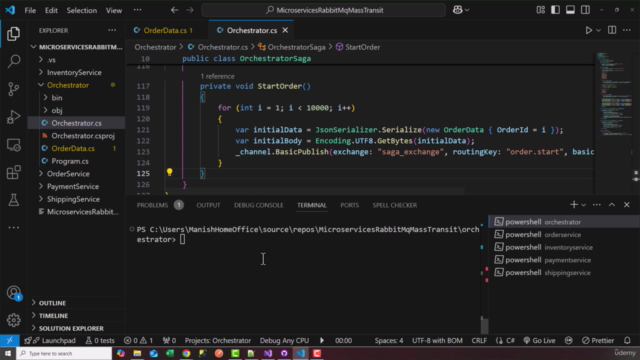640x360 pixels.
Task: Open Explorer views and more actions menu
Action: pos(112,30)
